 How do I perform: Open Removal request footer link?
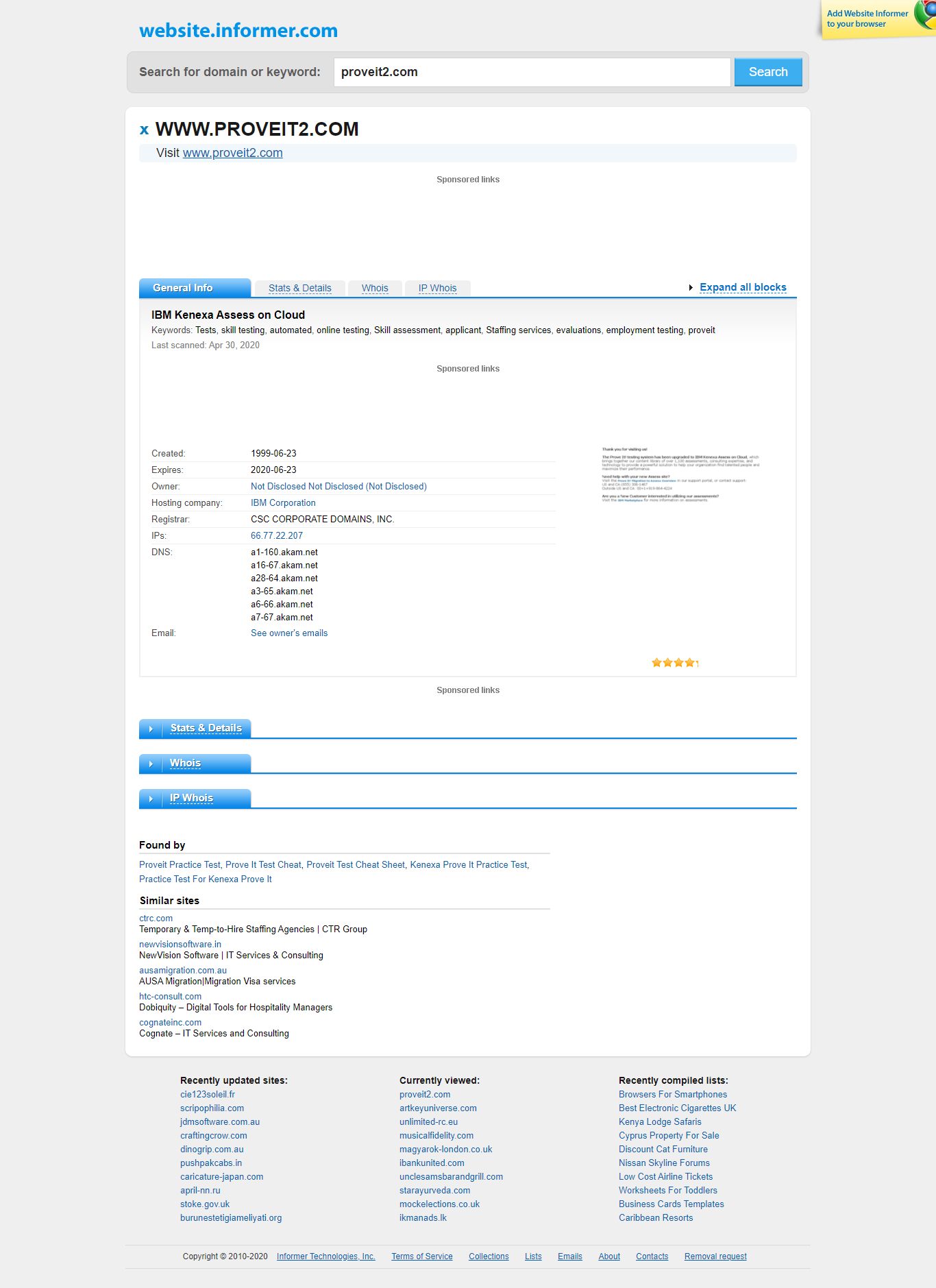point(715,1256)
